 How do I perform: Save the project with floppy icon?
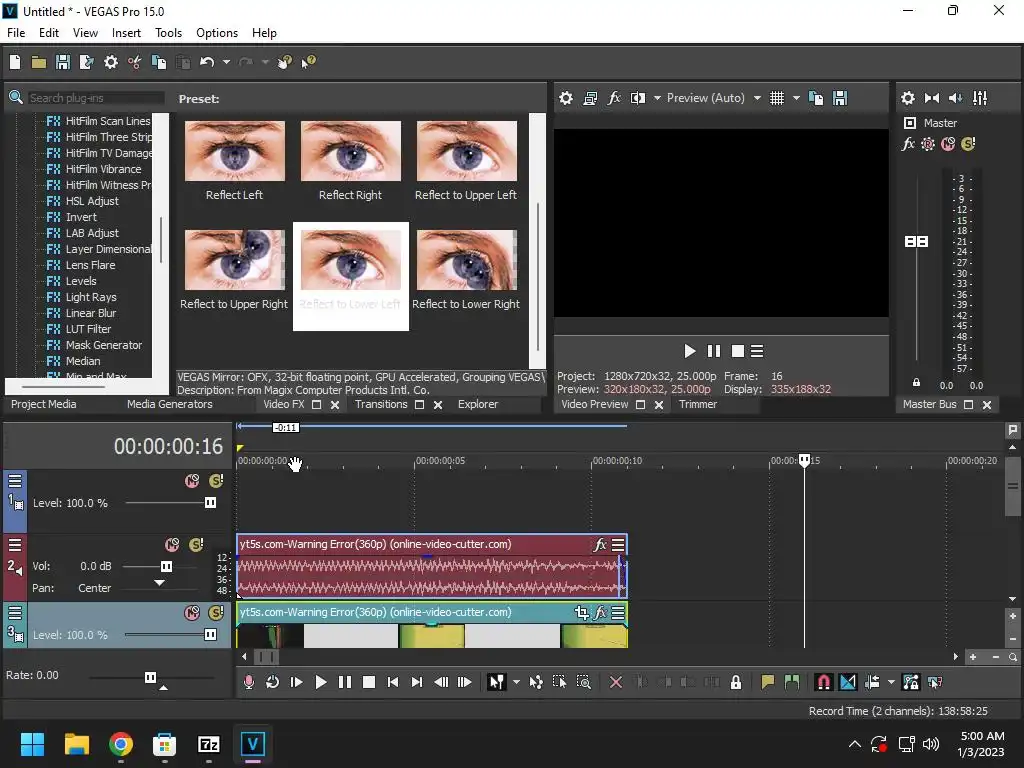63,62
